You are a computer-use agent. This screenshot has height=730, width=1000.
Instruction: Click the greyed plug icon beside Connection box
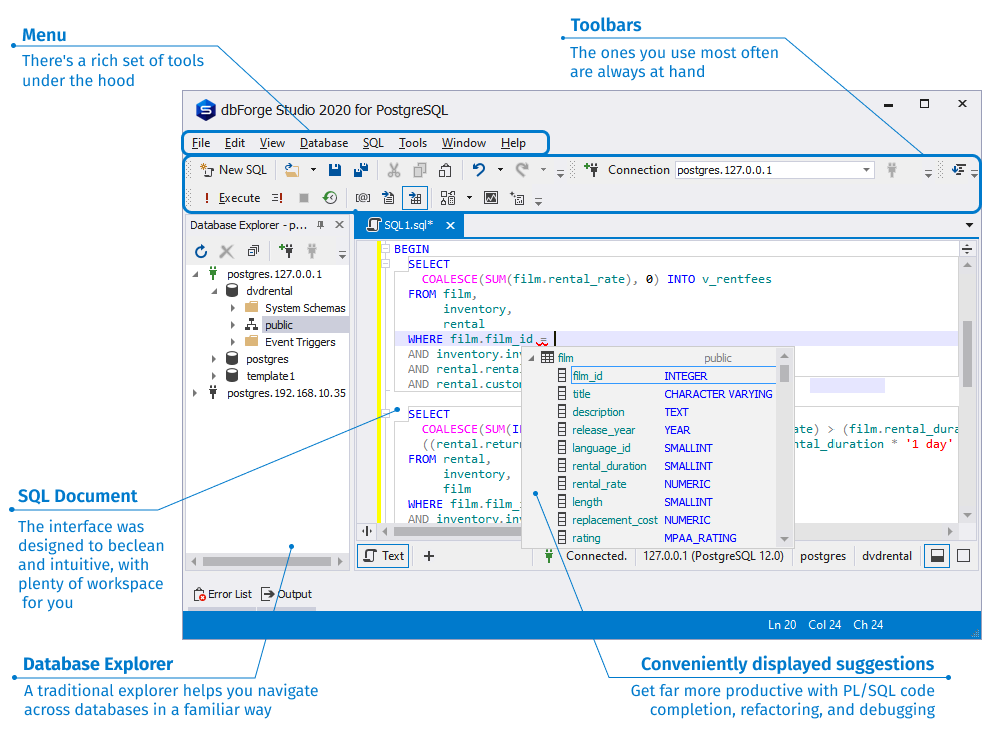click(x=892, y=170)
